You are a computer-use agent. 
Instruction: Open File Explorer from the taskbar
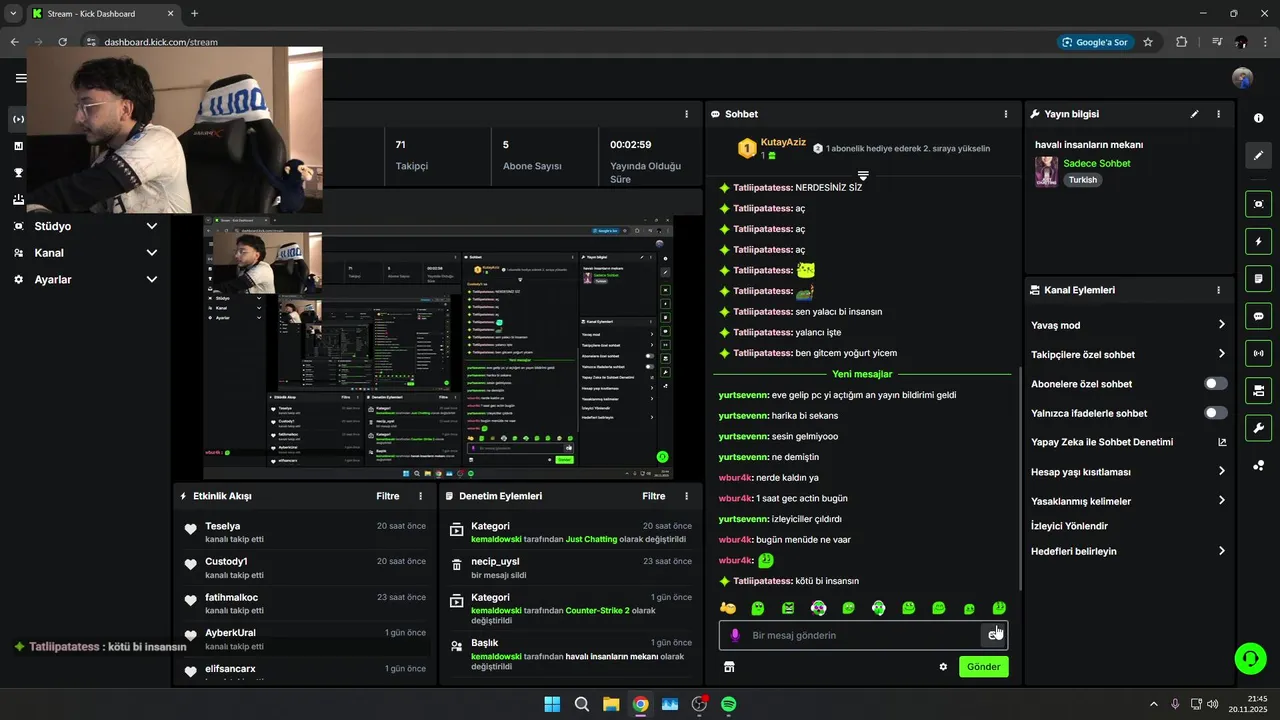coord(611,704)
